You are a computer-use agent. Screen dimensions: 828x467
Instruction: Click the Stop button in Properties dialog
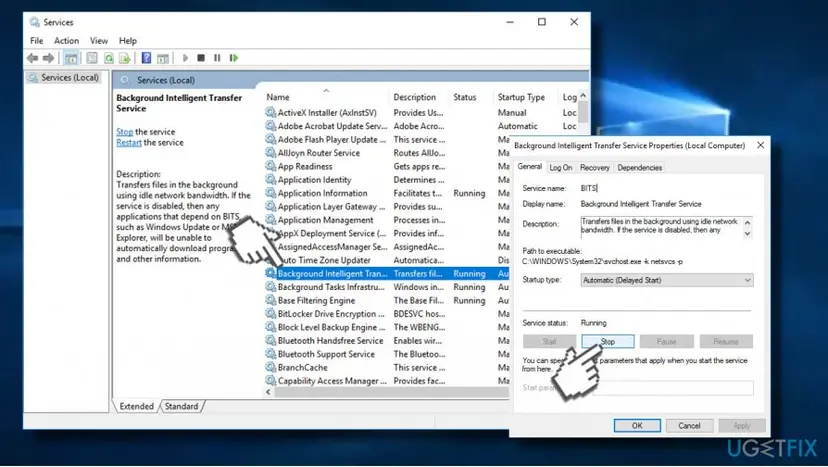pyautogui.click(x=608, y=342)
